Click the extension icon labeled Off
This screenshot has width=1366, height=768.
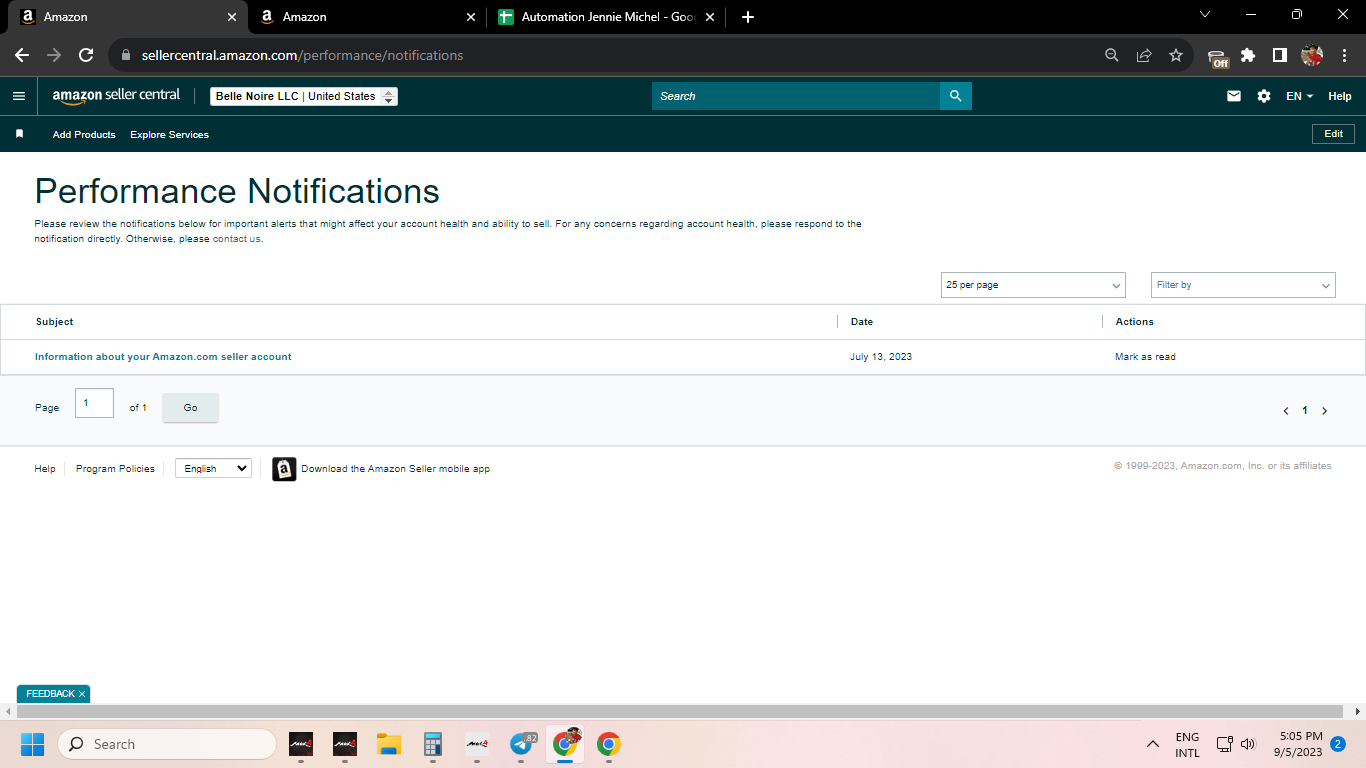tap(1218, 57)
